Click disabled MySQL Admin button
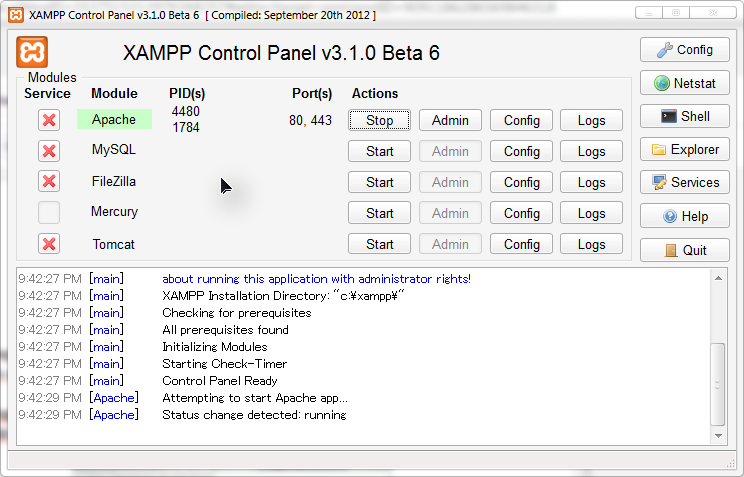Image resolution: width=744 pixels, height=477 pixels. tap(450, 151)
